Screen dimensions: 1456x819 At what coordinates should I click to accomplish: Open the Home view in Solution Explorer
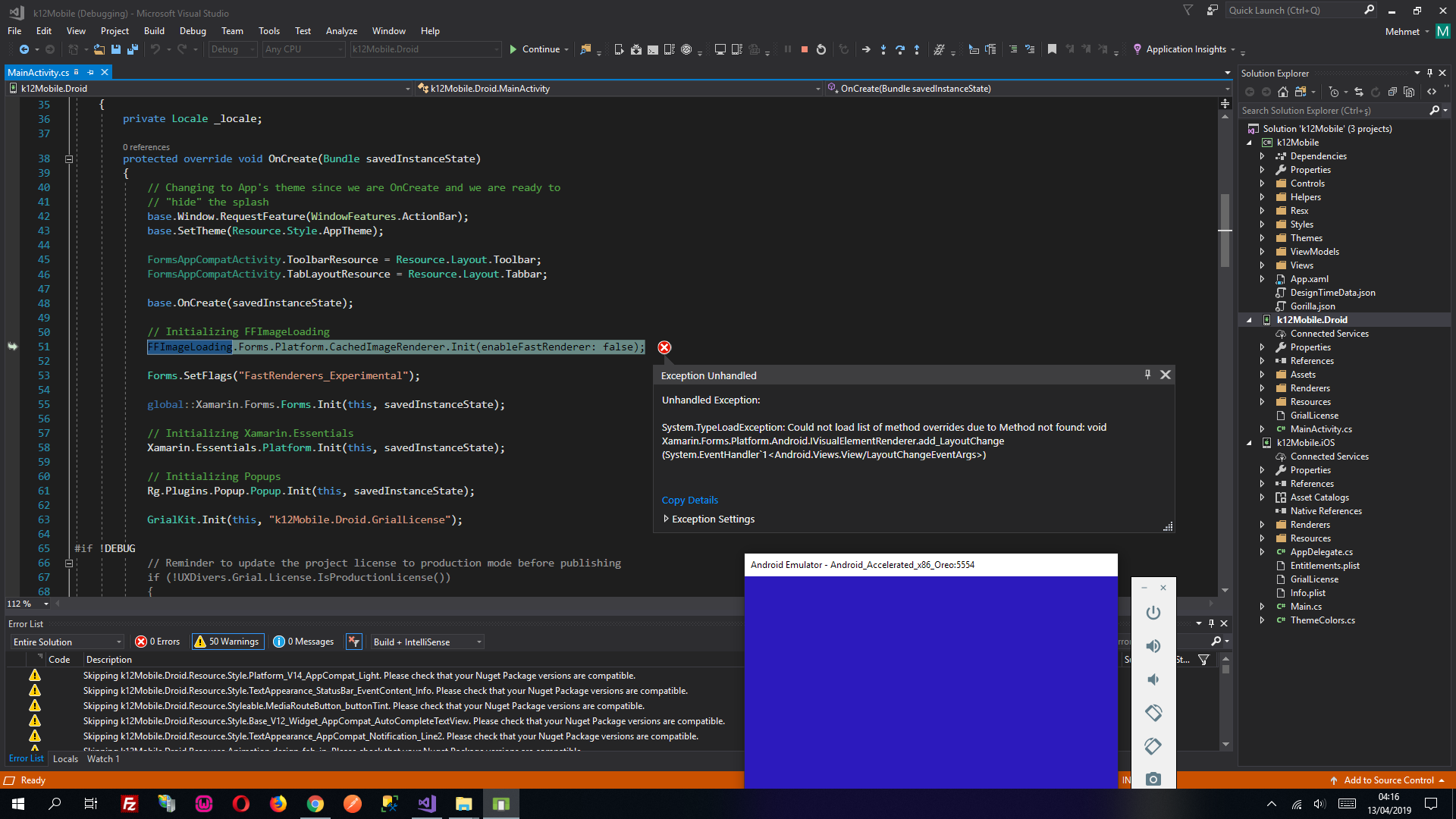[x=1283, y=92]
